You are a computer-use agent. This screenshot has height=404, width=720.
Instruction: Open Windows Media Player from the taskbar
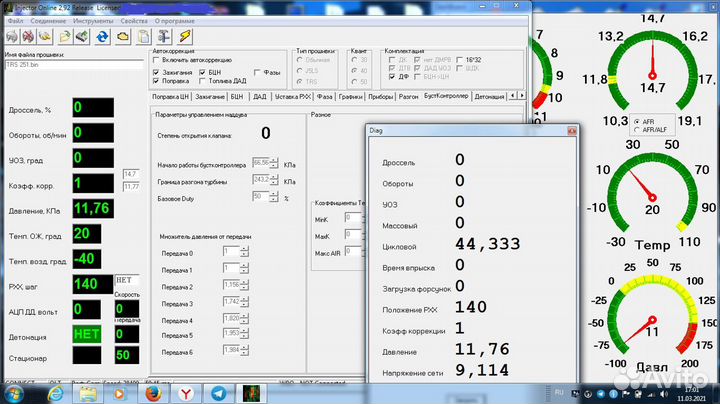120,394
